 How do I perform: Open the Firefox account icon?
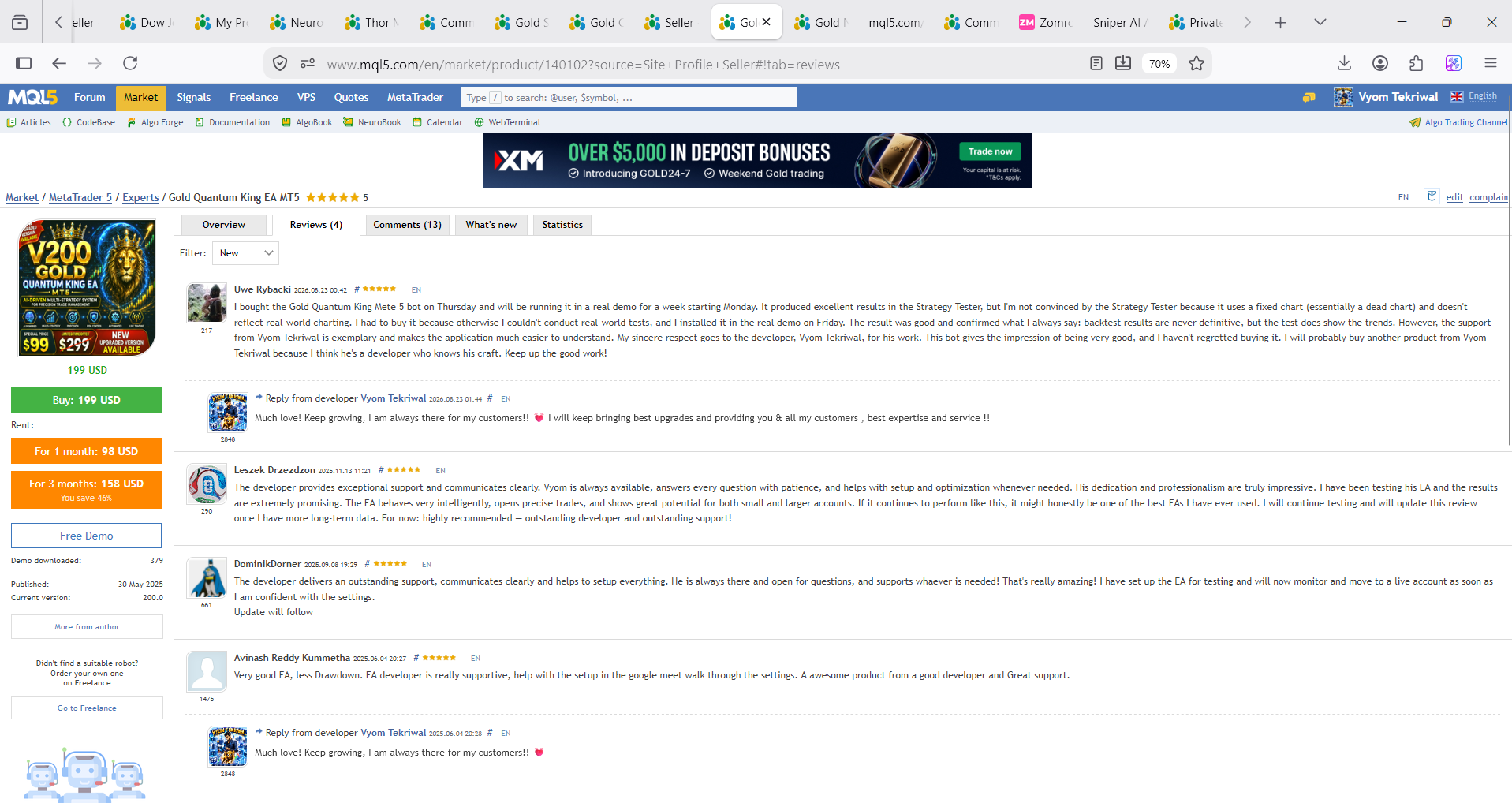pos(1380,63)
